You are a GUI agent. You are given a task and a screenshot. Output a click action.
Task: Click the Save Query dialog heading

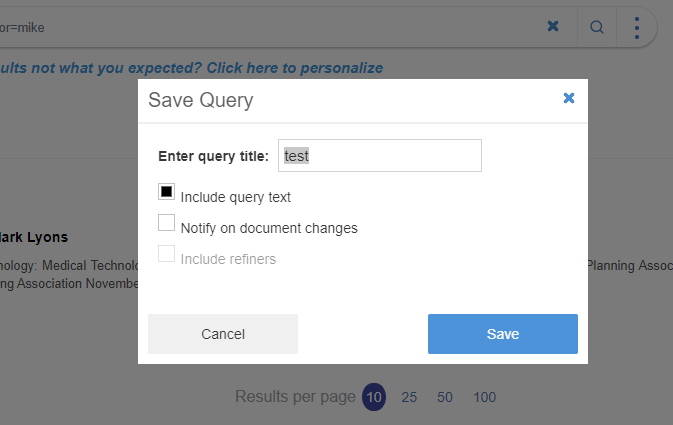[x=201, y=100]
